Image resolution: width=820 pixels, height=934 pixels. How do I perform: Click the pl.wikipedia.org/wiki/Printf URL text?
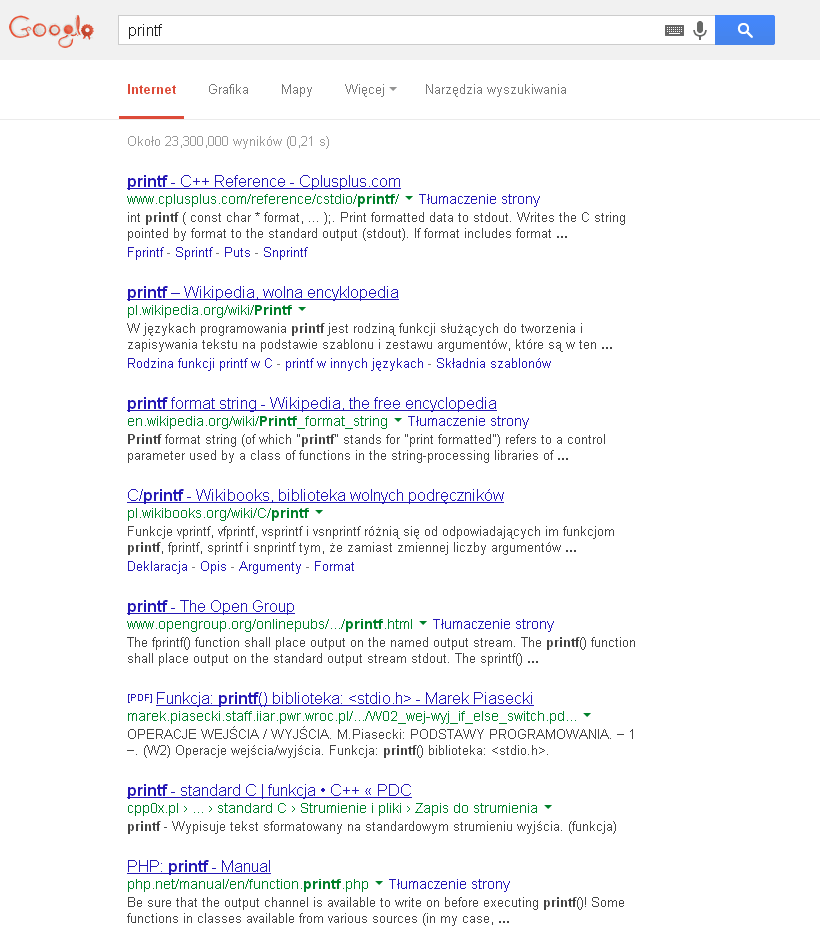(210, 310)
